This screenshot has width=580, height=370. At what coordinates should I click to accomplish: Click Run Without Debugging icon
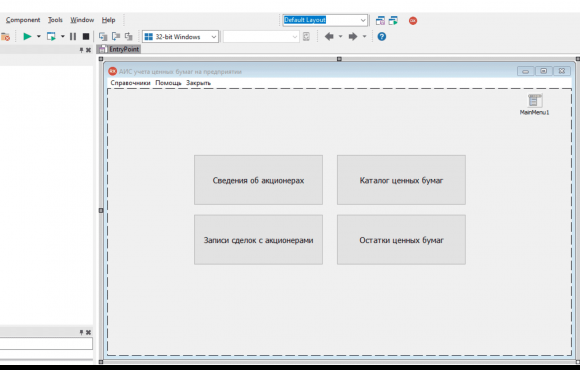click(51, 36)
